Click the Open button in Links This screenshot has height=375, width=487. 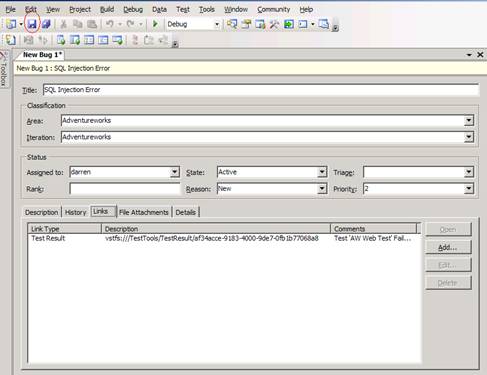(448, 230)
